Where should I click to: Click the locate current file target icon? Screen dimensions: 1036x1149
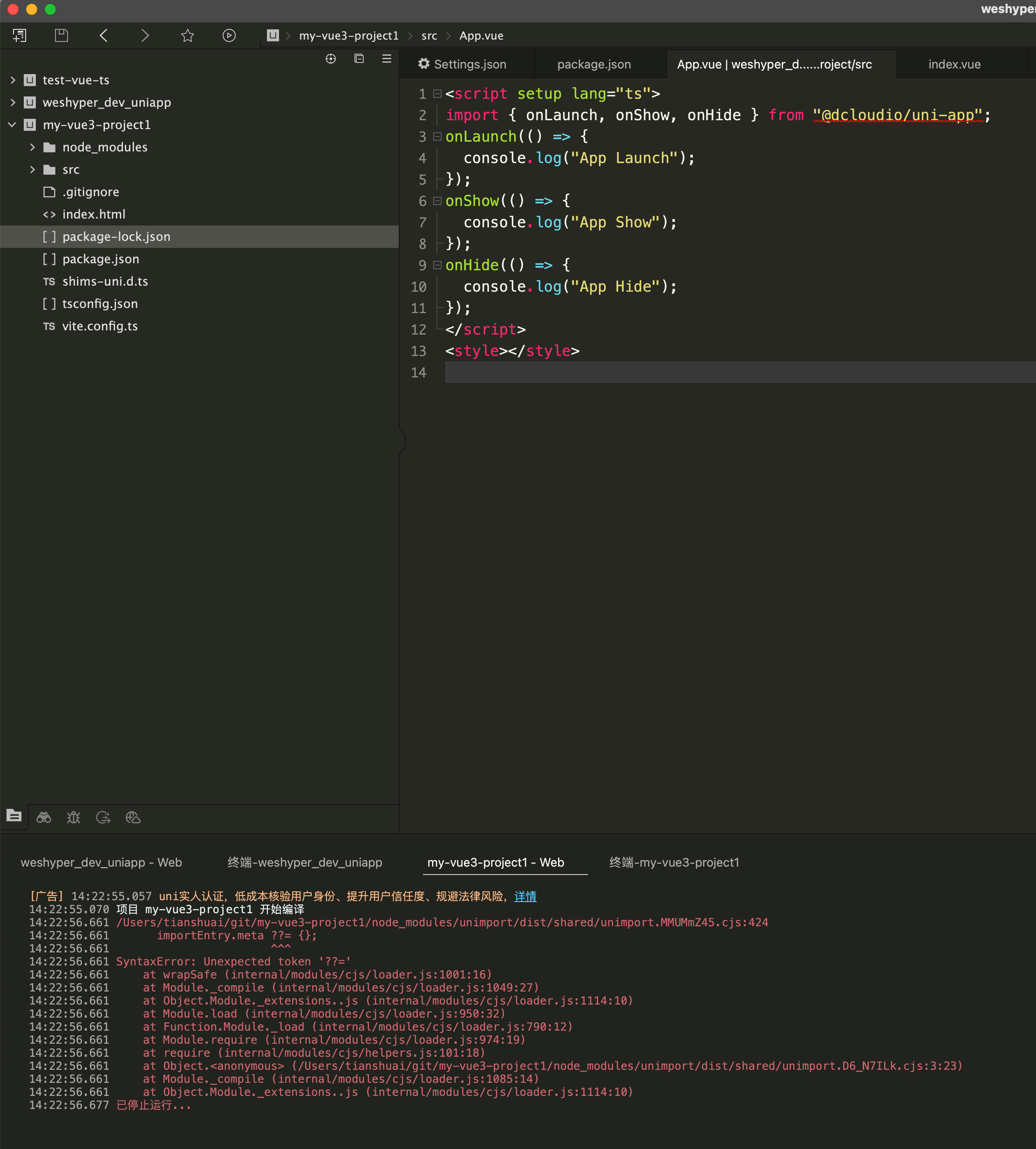point(331,59)
